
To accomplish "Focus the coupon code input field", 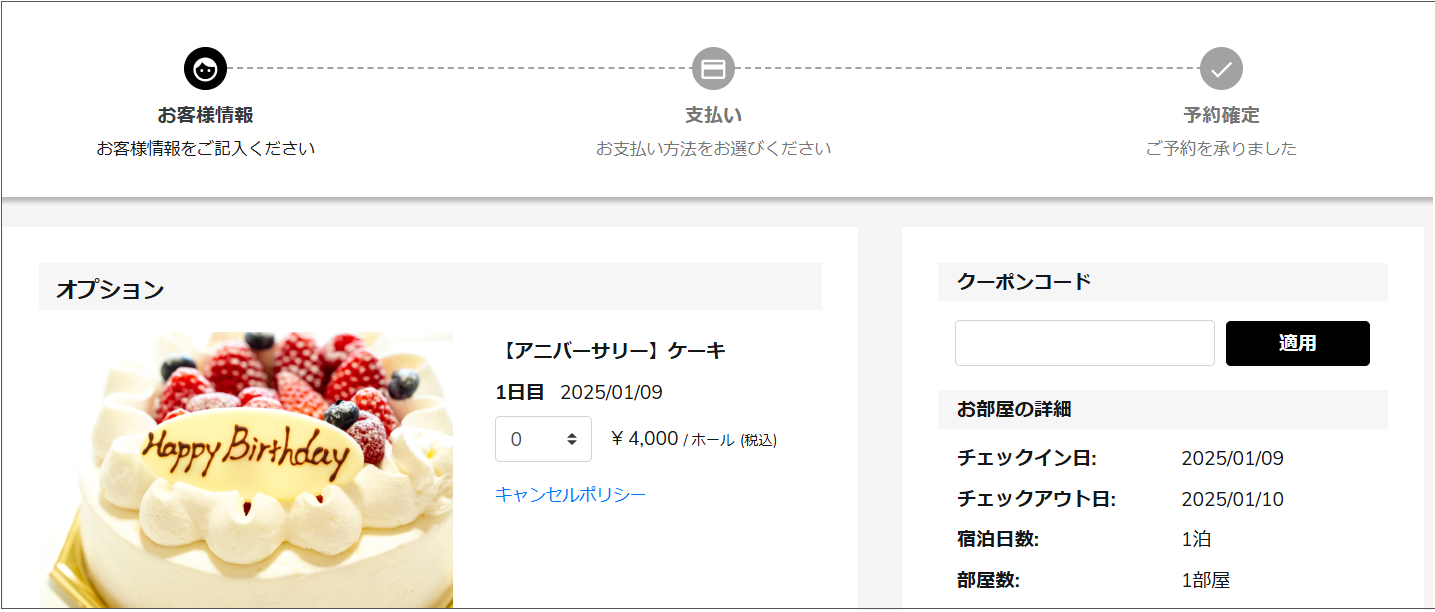I will point(1085,343).
